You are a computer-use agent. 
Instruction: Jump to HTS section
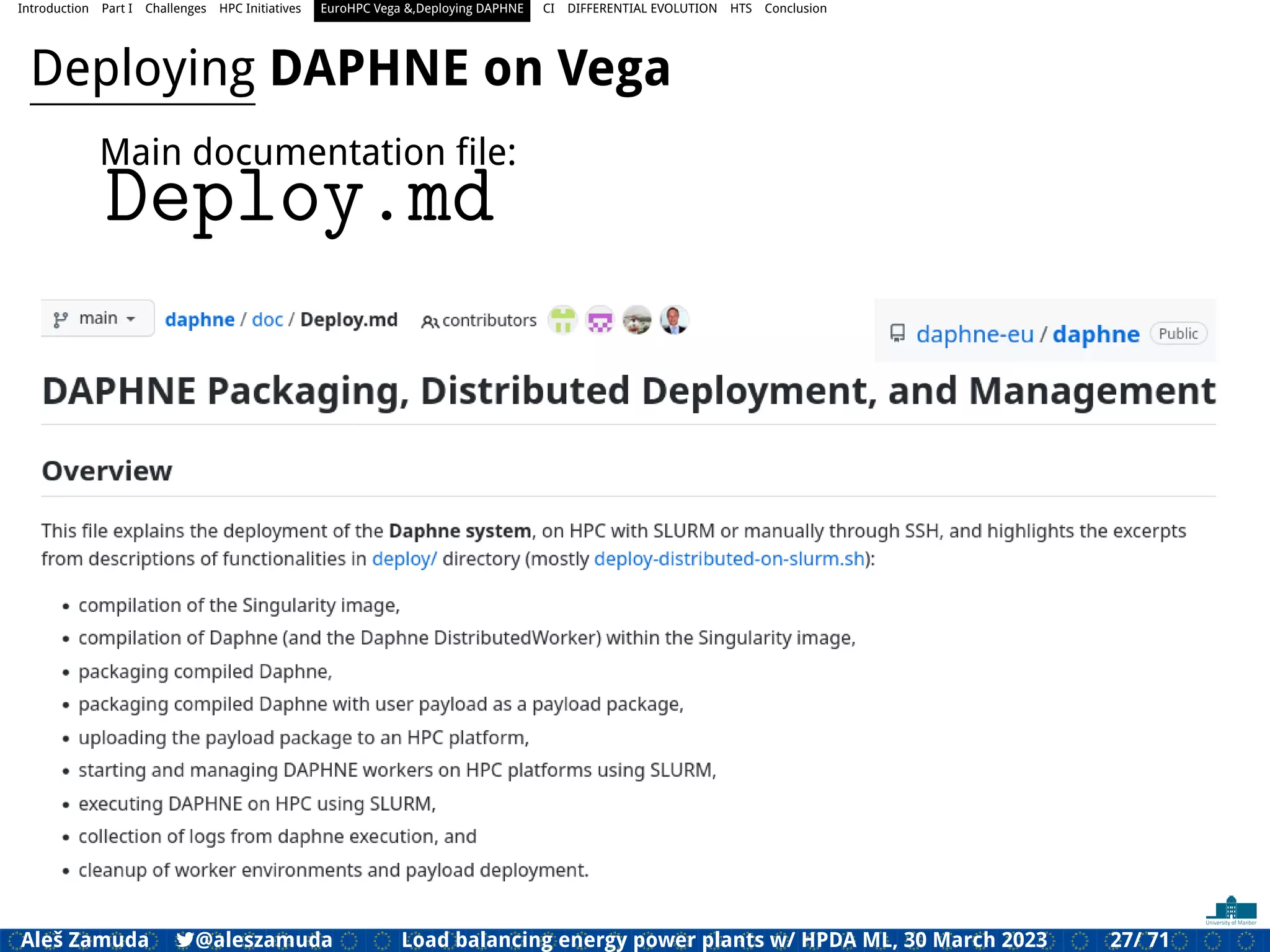[x=740, y=9]
